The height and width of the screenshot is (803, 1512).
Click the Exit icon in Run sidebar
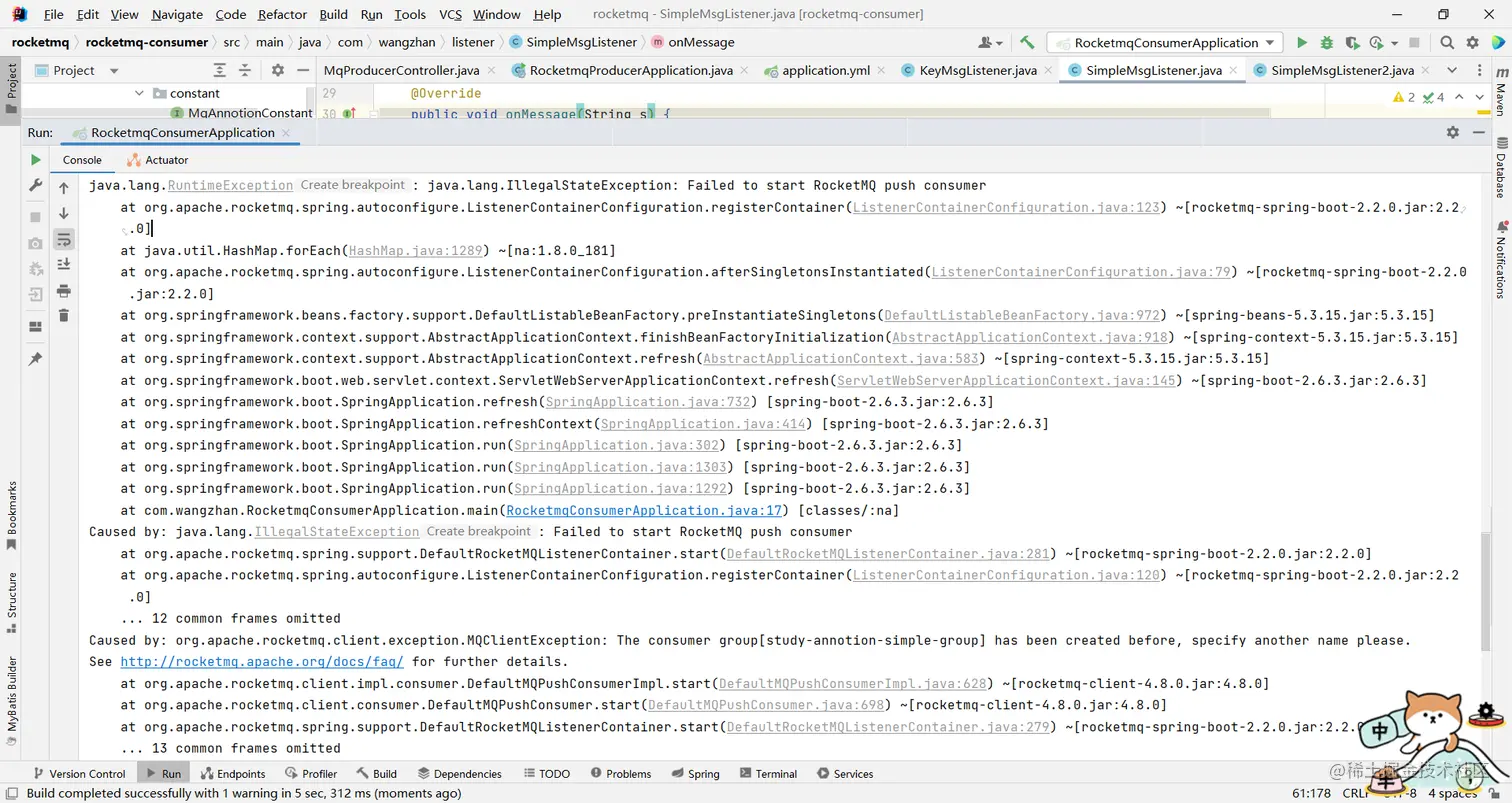pyautogui.click(x=35, y=295)
